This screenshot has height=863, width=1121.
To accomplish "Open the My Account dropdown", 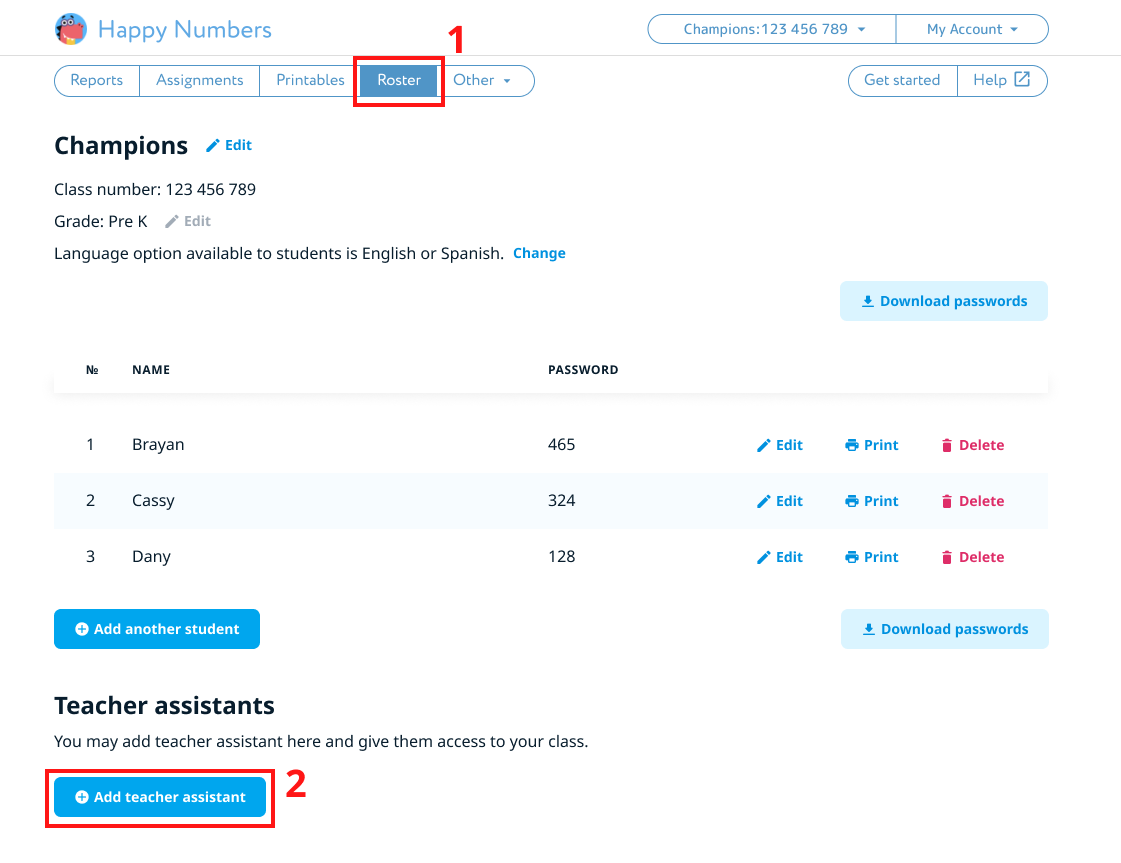I will coord(971,29).
